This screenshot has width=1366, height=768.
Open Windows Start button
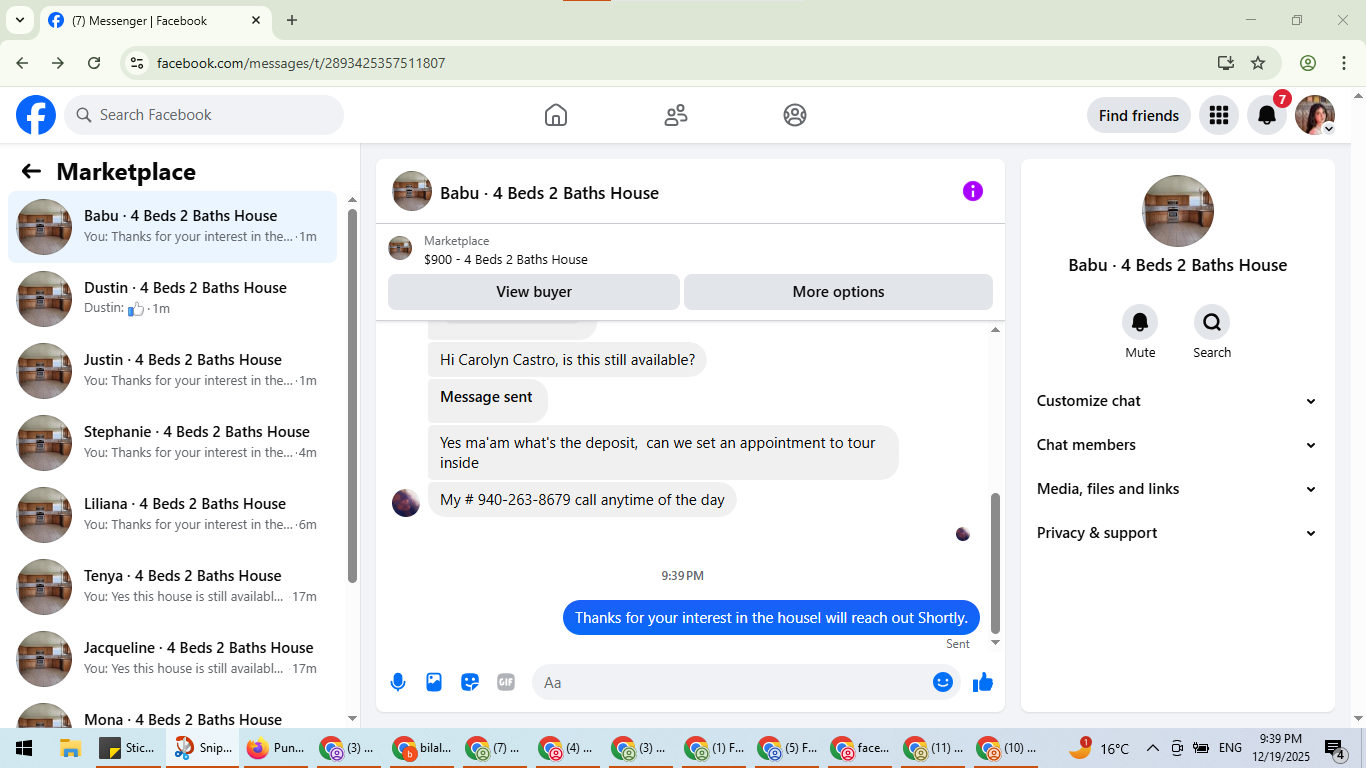click(24, 748)
